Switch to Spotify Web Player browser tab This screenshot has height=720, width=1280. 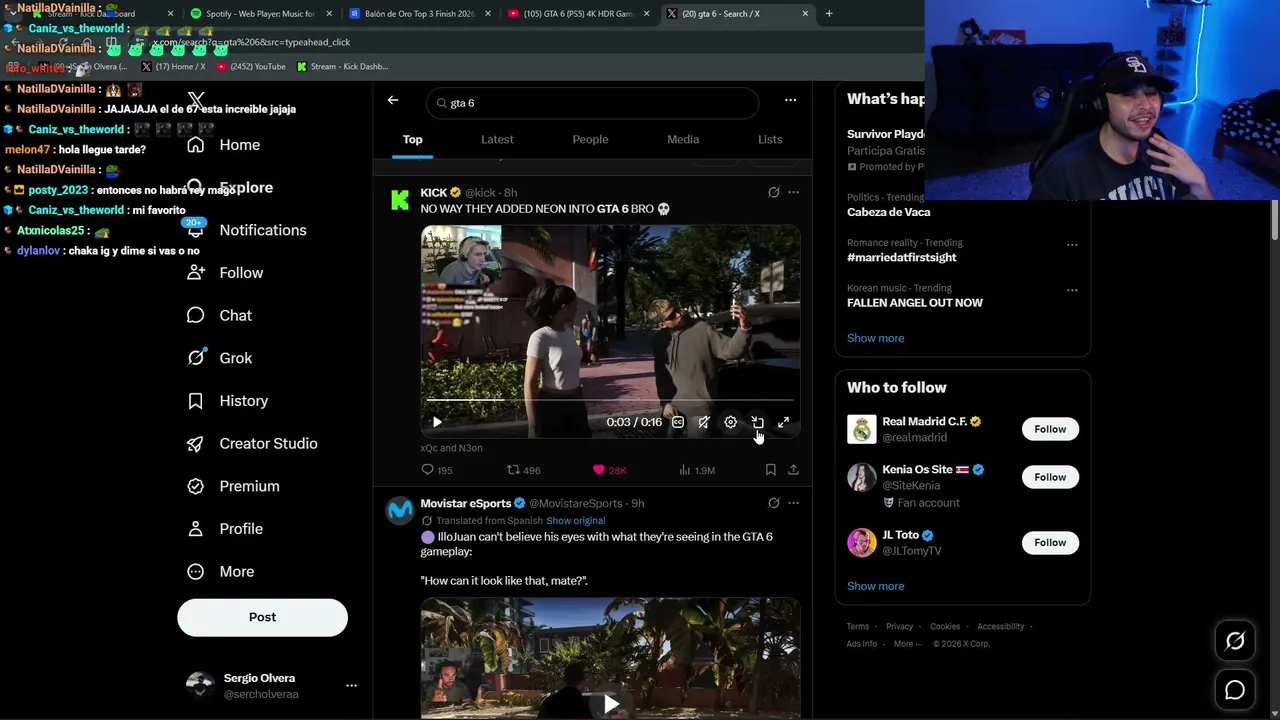(260, 14)
